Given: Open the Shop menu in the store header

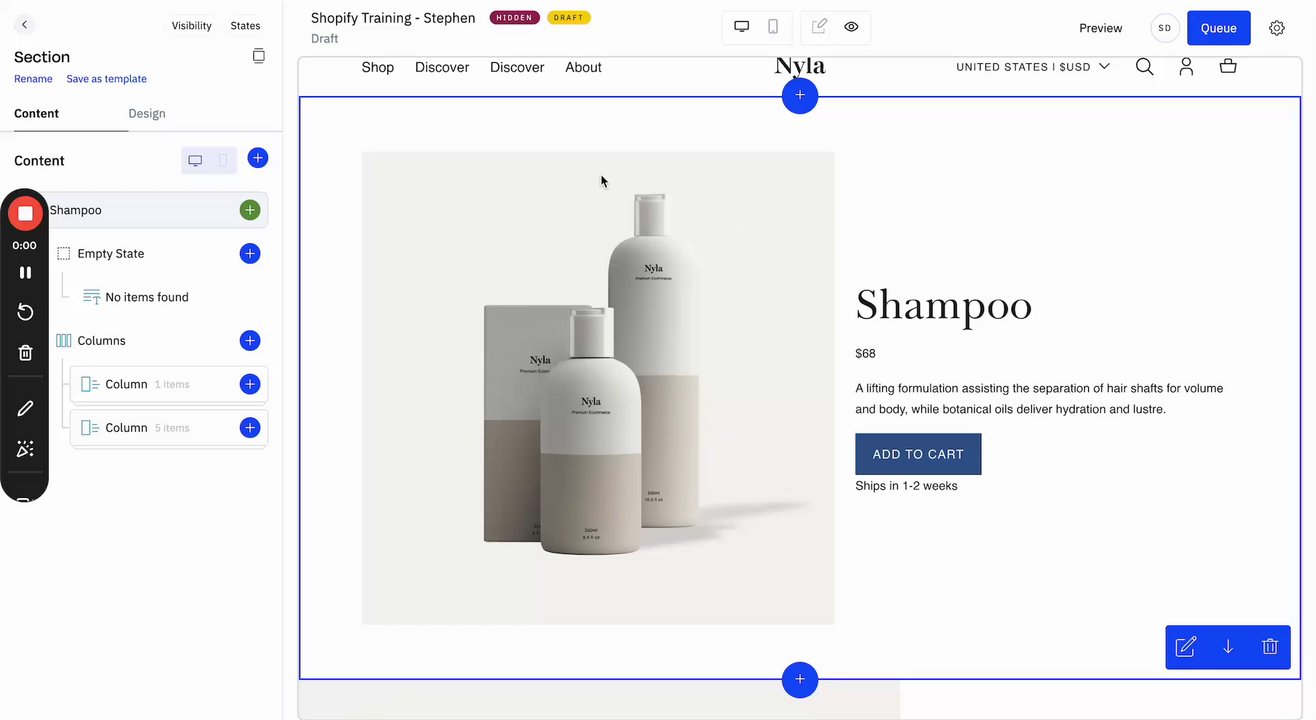Looking at the screenshot, I should (378, 67).
